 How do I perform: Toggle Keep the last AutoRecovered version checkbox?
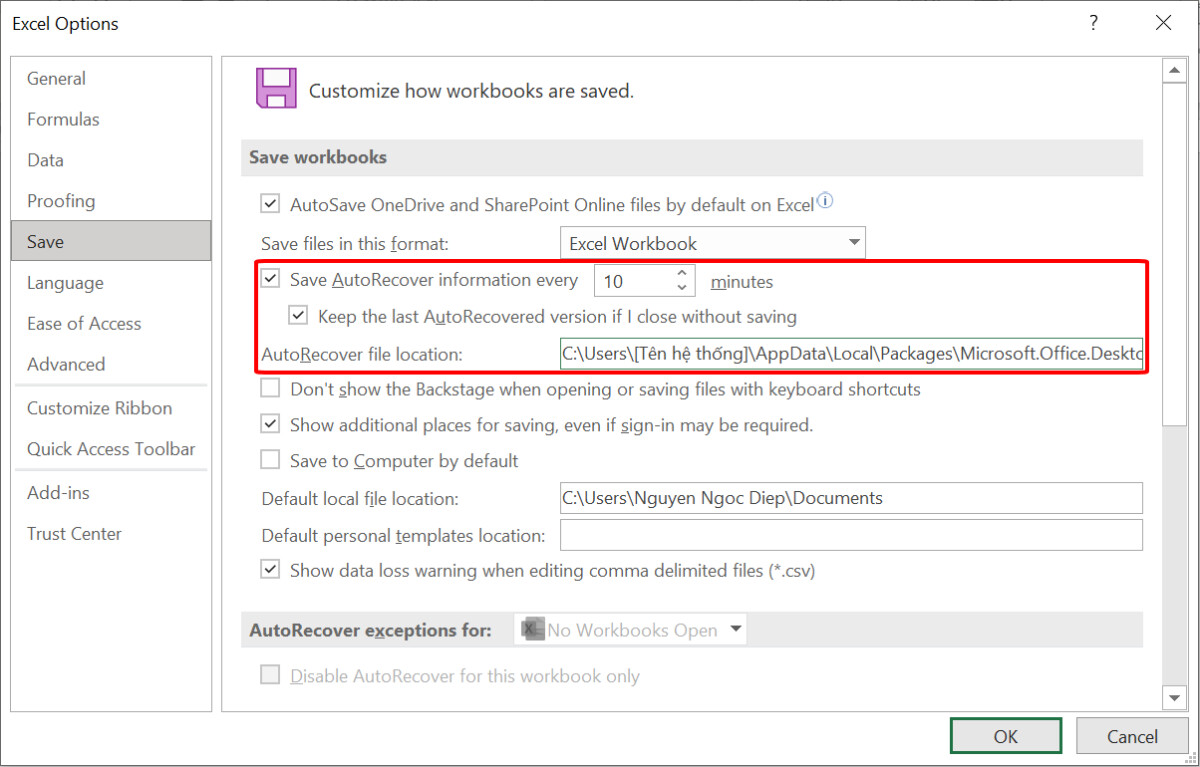coord(298,316)
